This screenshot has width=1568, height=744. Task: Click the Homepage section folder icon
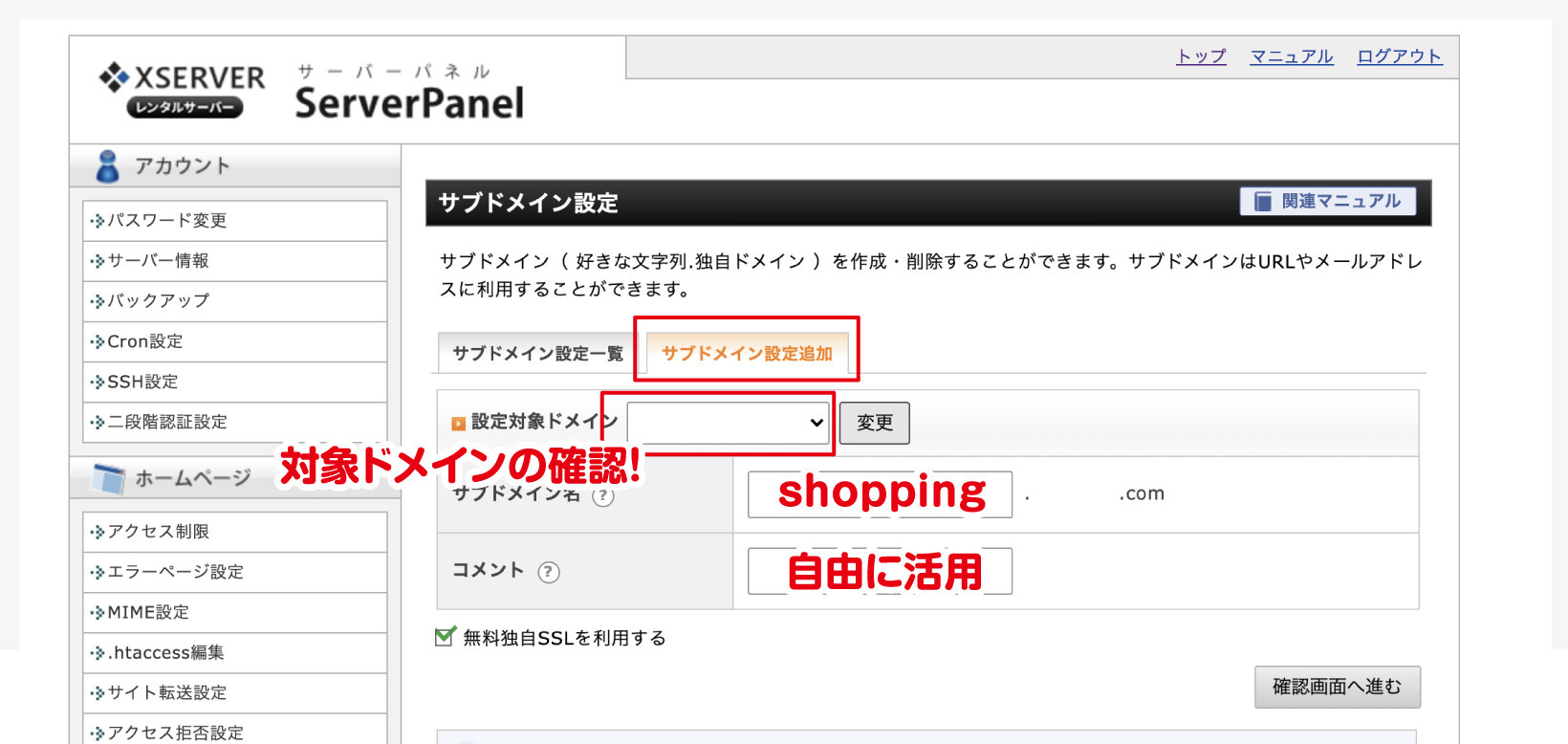click(108, 478)
